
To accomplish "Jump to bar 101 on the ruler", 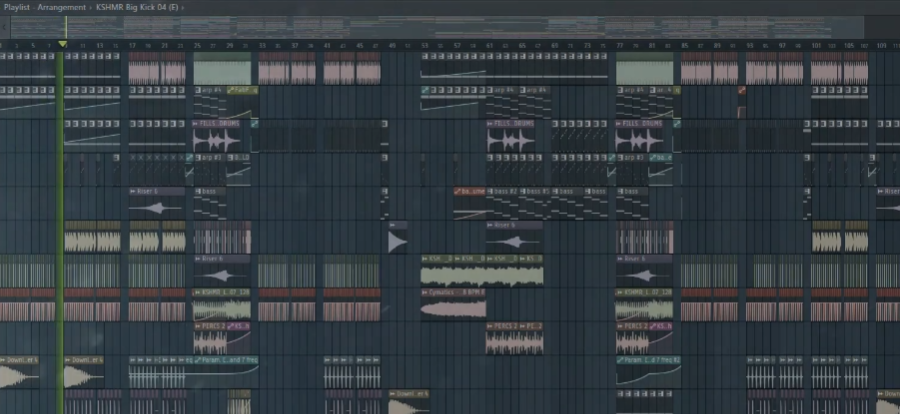I will click(816, 45).
